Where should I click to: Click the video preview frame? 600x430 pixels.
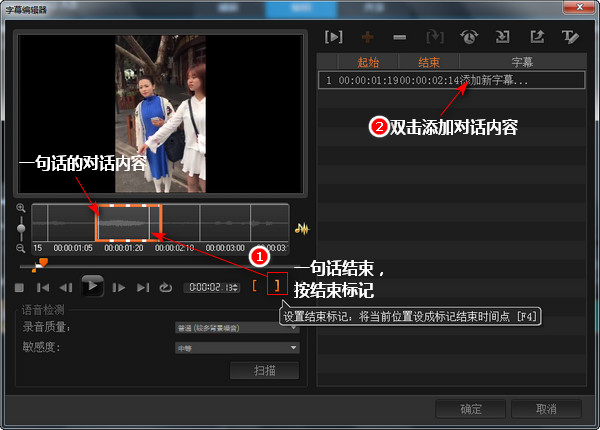click(x=160, y=114)
